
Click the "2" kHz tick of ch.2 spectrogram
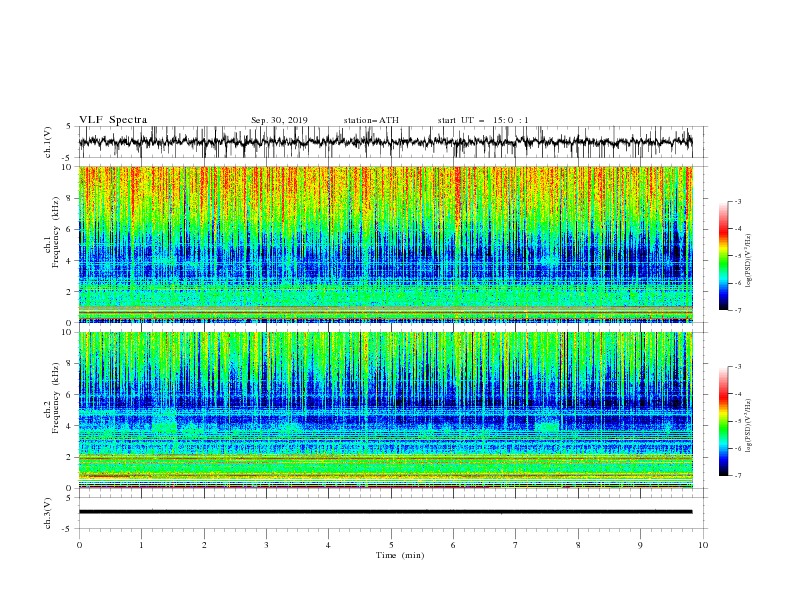(69, 457)
